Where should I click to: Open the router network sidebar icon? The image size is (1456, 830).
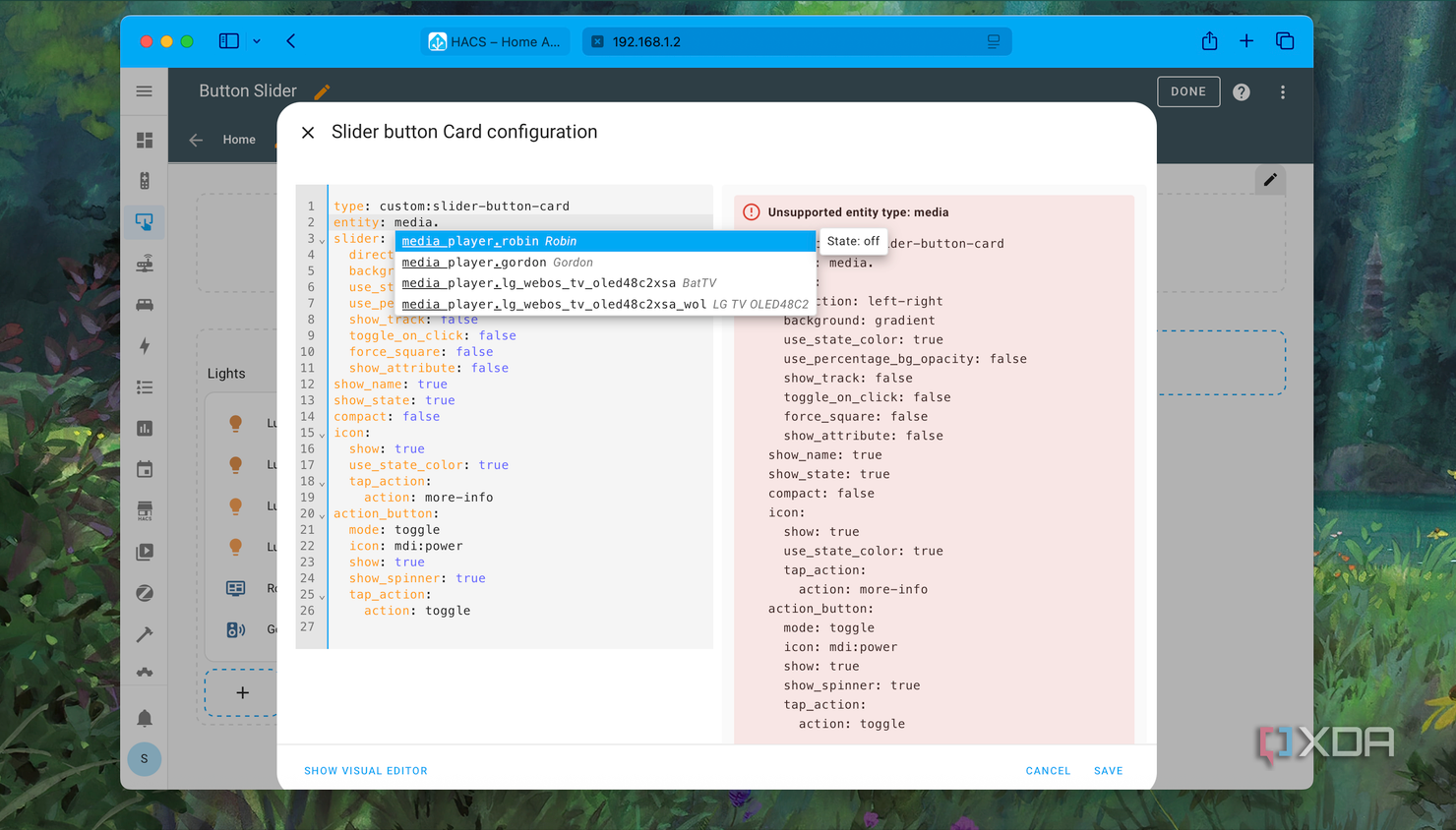coord(145,264)
